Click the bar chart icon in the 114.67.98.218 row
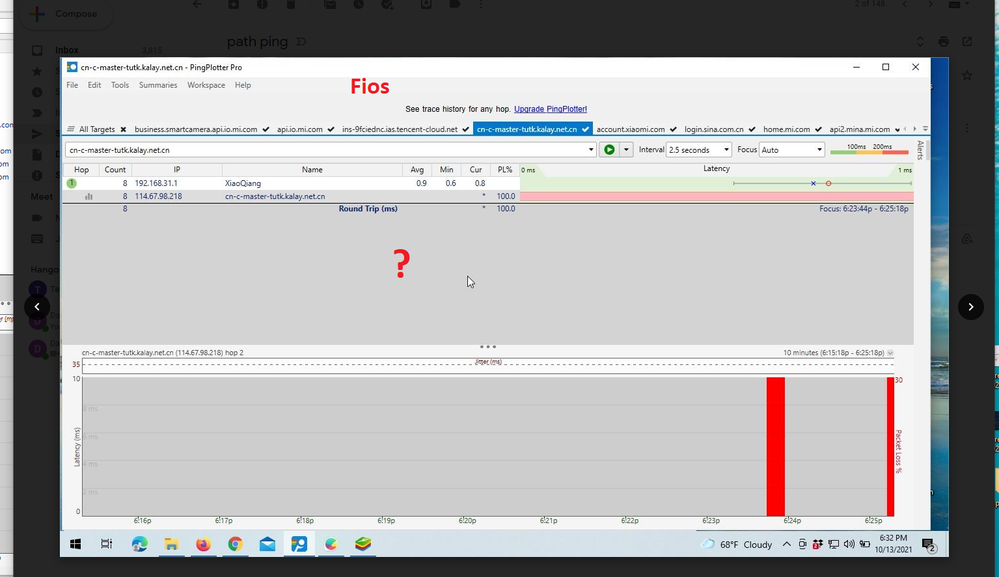 click(89, 197)
